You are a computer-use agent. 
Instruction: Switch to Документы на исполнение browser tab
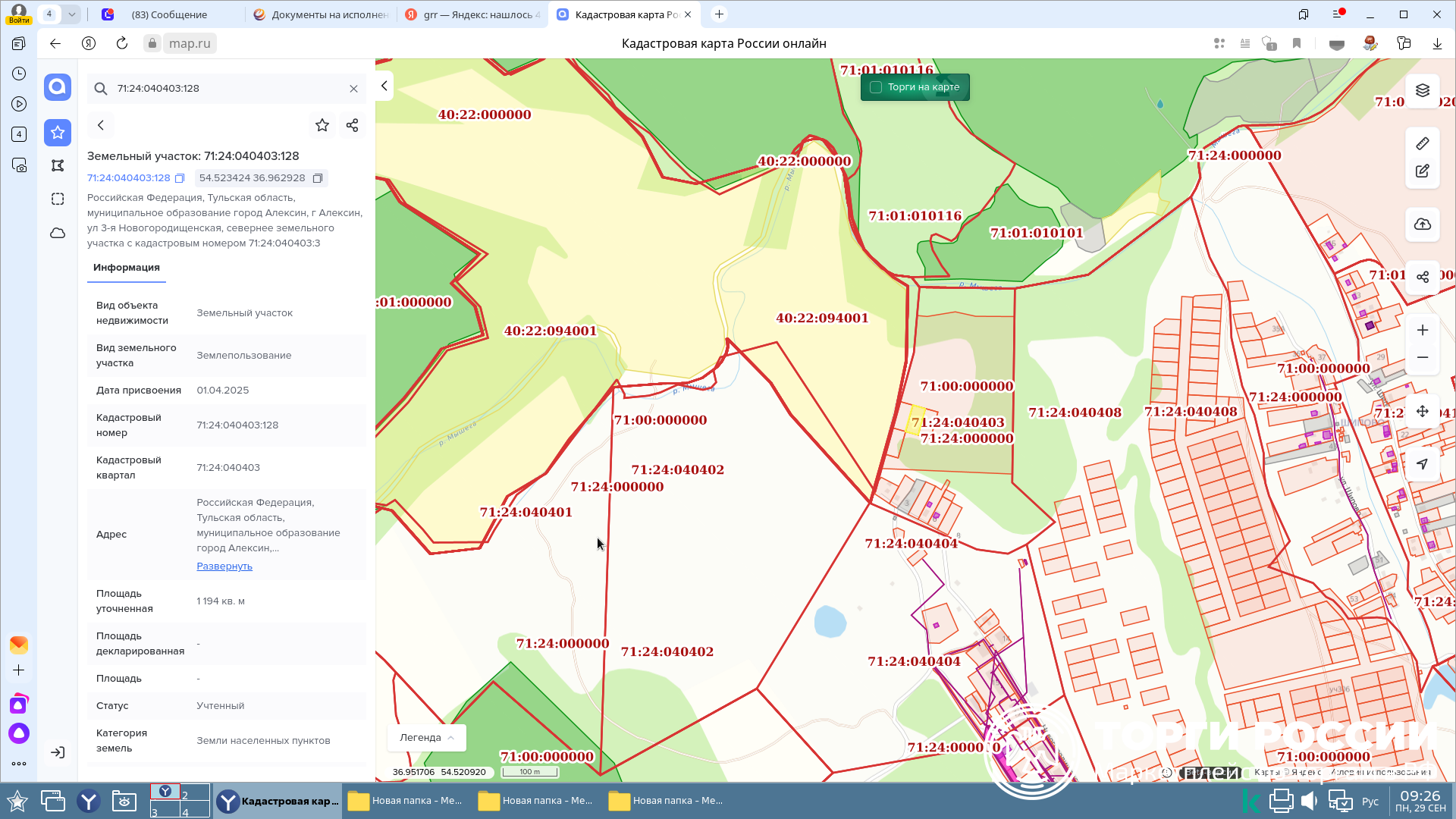(x=322, y=14)
